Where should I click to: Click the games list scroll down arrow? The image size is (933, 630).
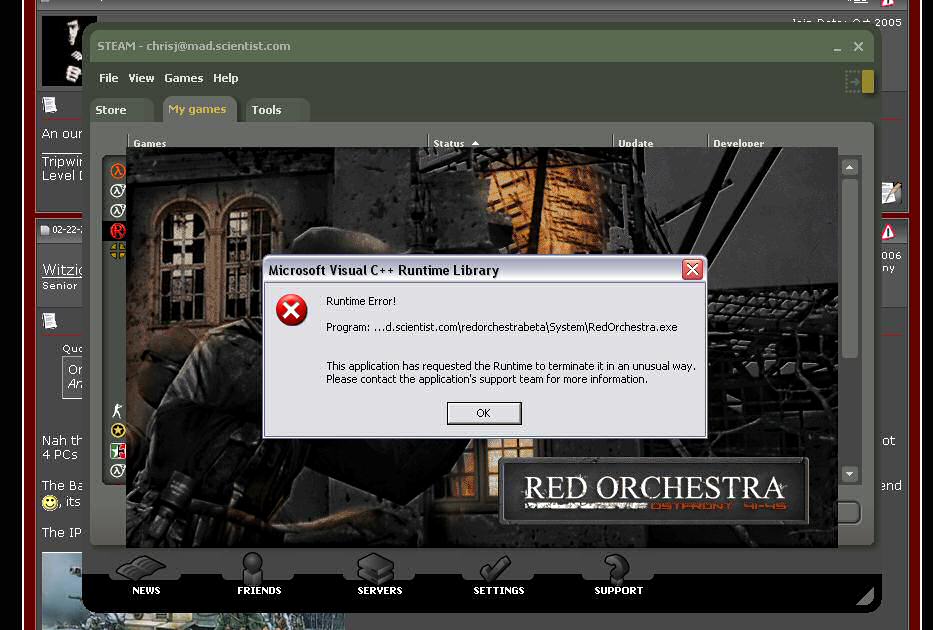click(850, 474)
